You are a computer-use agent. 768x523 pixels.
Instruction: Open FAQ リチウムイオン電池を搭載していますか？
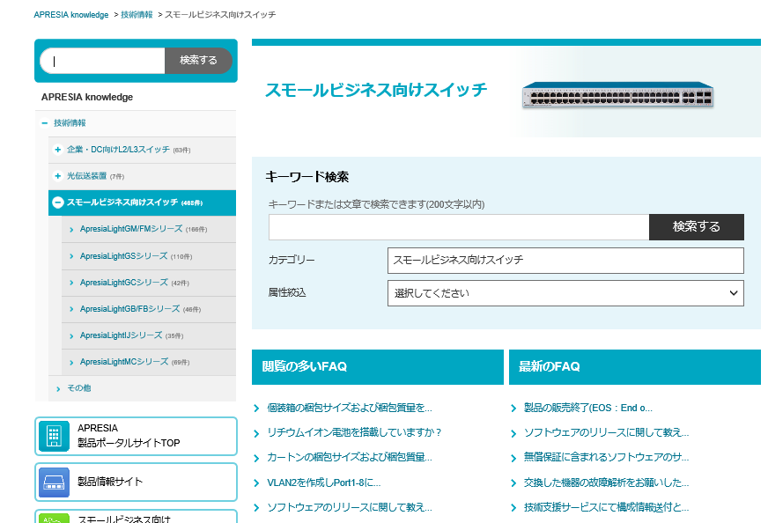(354, 432)
